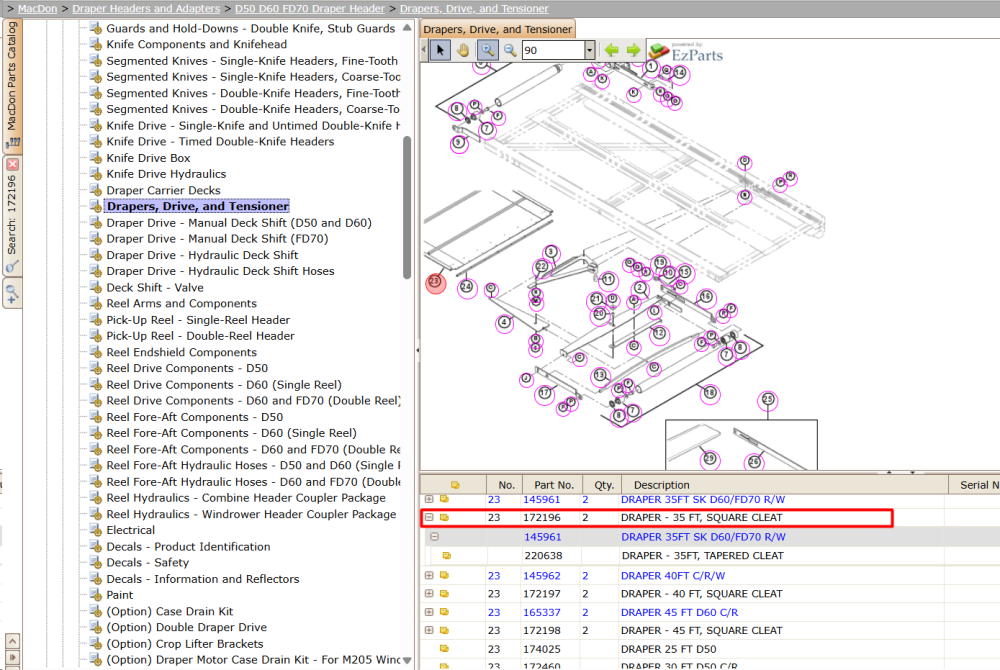Open part number link 165337

click(541, 613)
